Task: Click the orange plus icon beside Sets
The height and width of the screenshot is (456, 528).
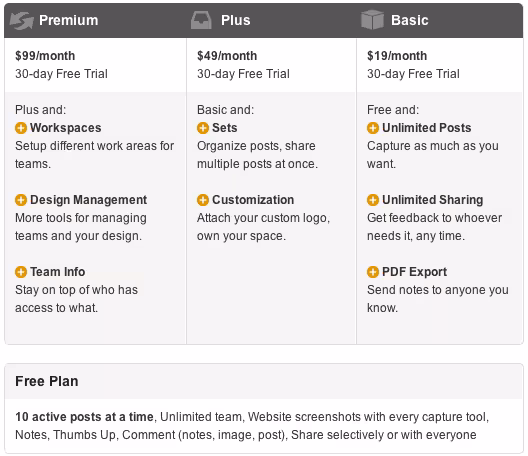Action: point(203,128)
